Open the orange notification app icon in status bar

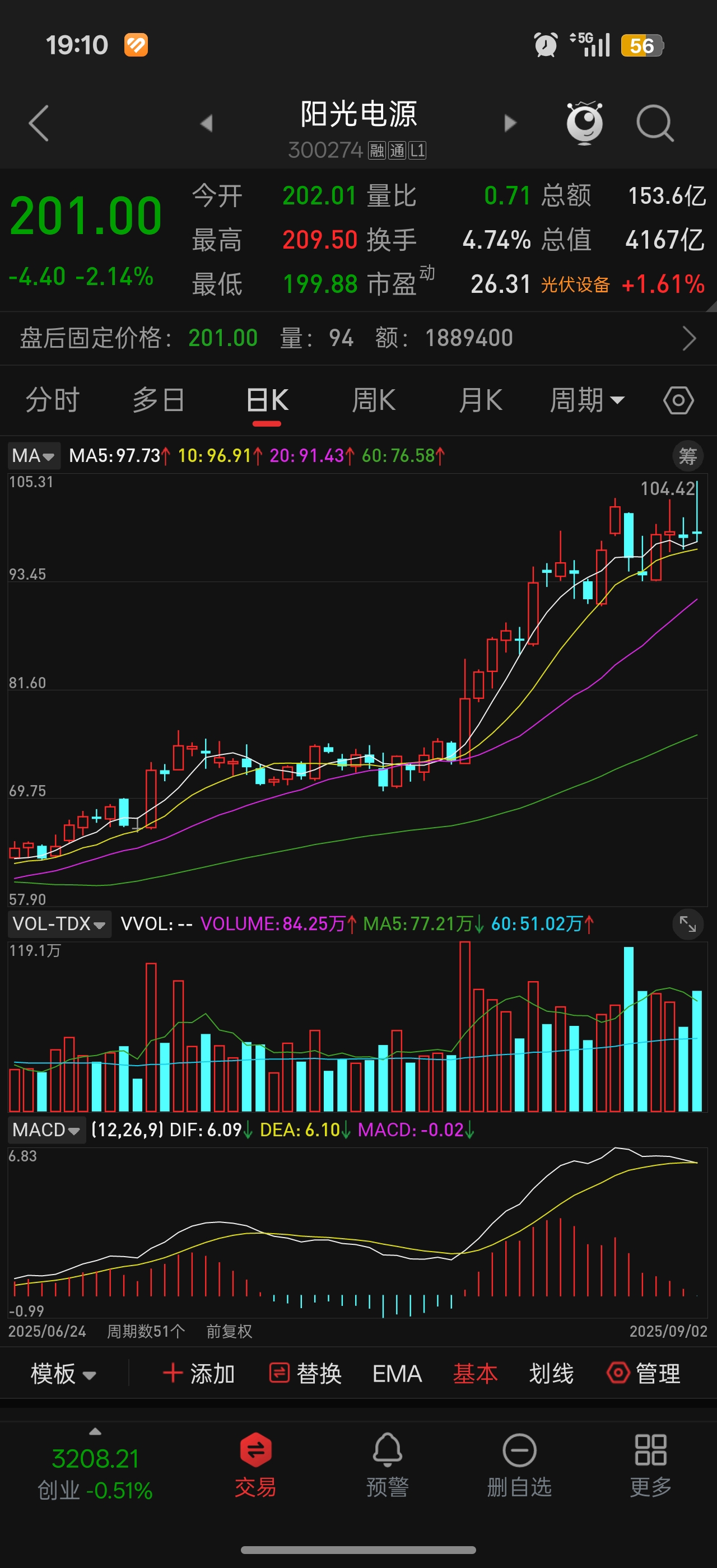[136, 45]
